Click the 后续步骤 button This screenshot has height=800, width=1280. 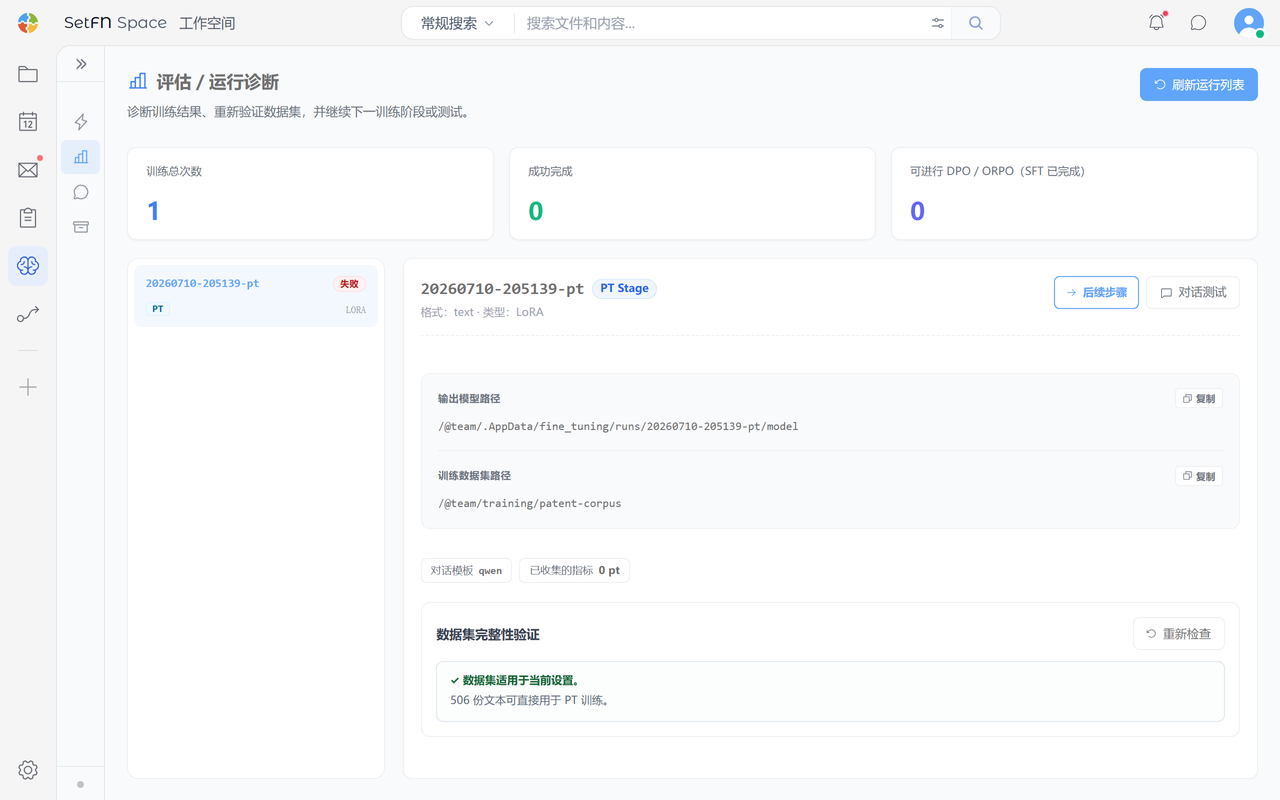(1096, 292)
